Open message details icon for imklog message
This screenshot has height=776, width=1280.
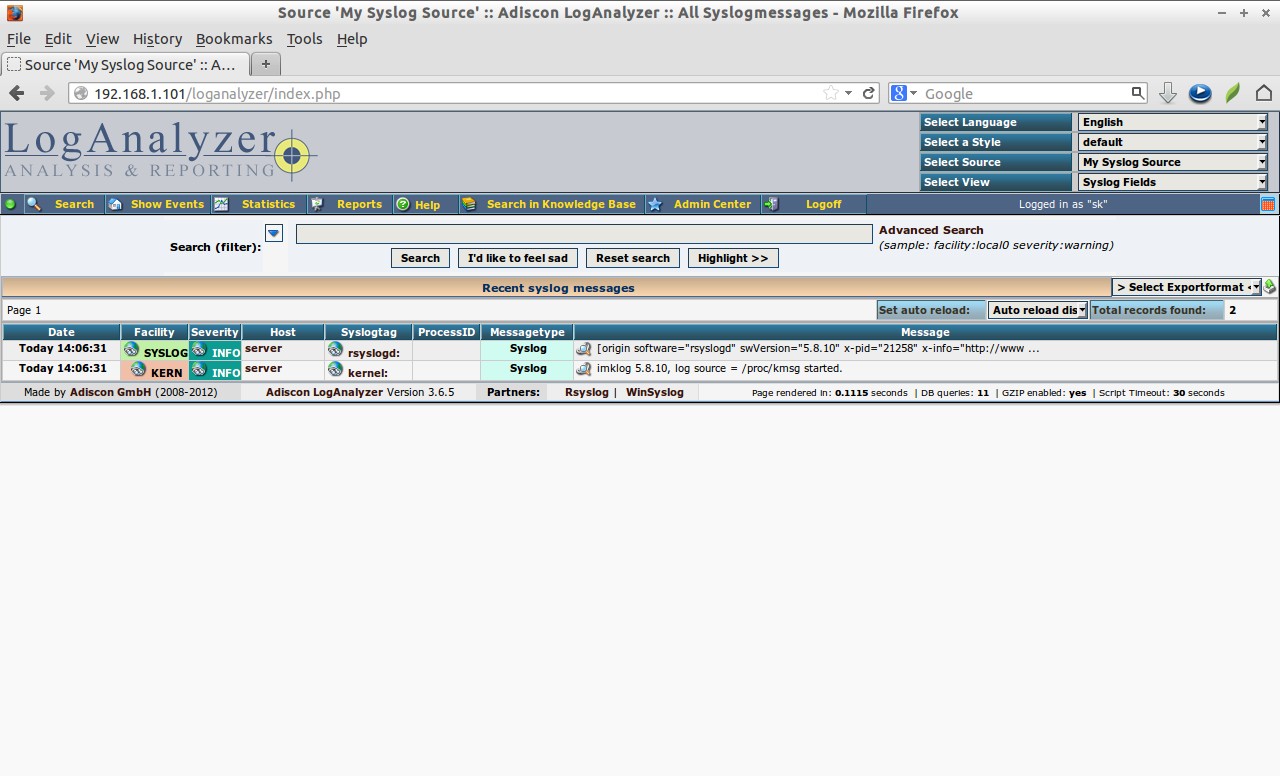pos(584,369)
